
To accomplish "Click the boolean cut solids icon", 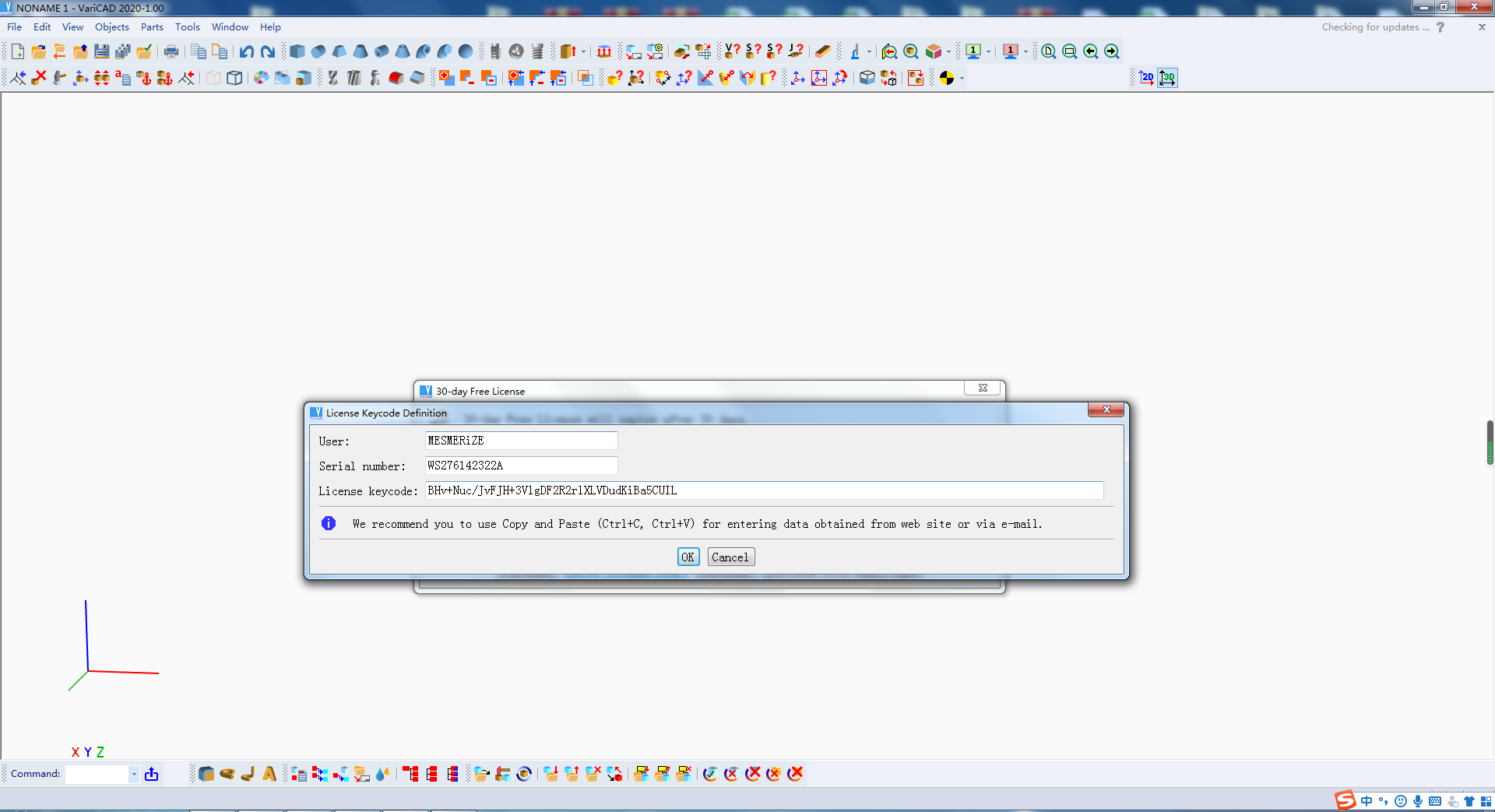I will (x=468, y=78).
